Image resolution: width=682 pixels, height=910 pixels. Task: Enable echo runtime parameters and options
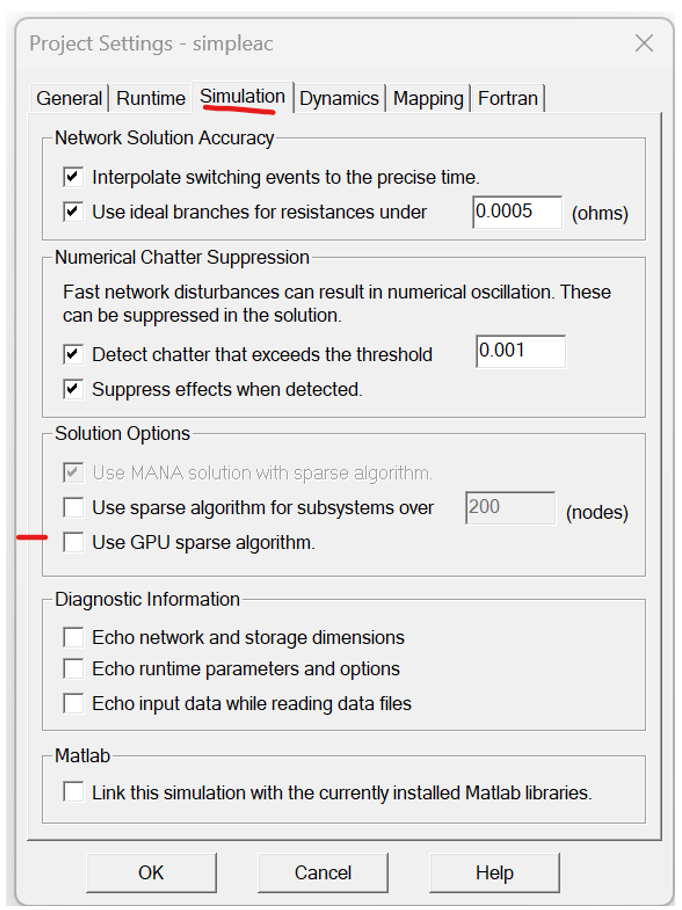point(73,669)
